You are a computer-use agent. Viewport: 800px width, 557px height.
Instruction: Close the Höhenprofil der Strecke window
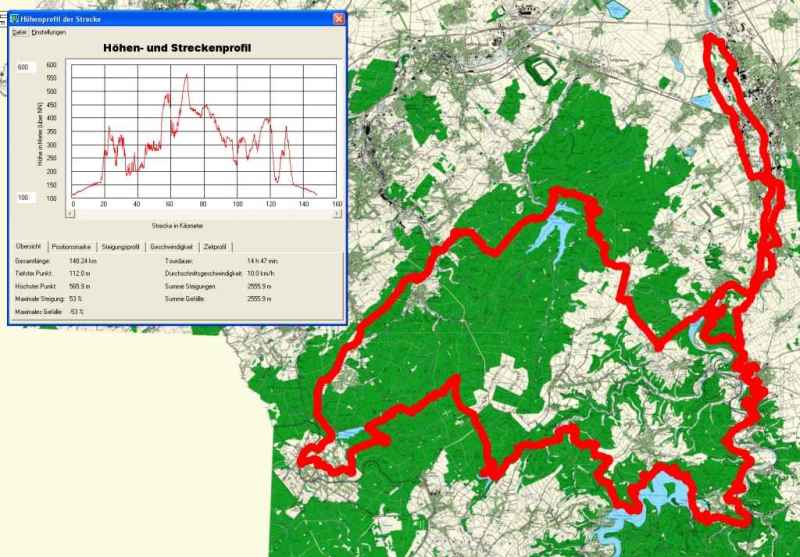(x=338, y=19)
